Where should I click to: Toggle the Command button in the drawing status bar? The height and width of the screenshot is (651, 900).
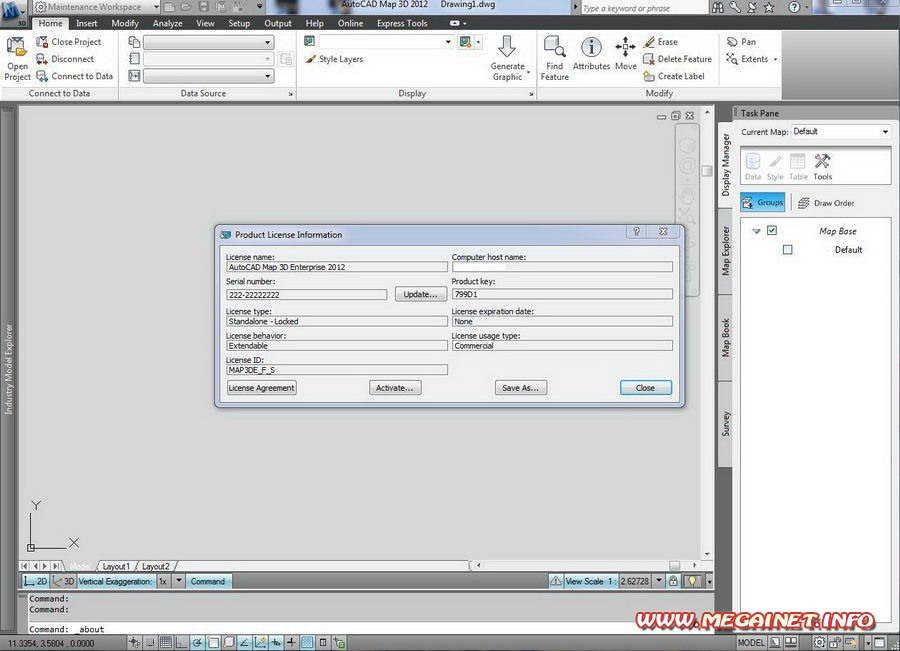pos(208,582)
